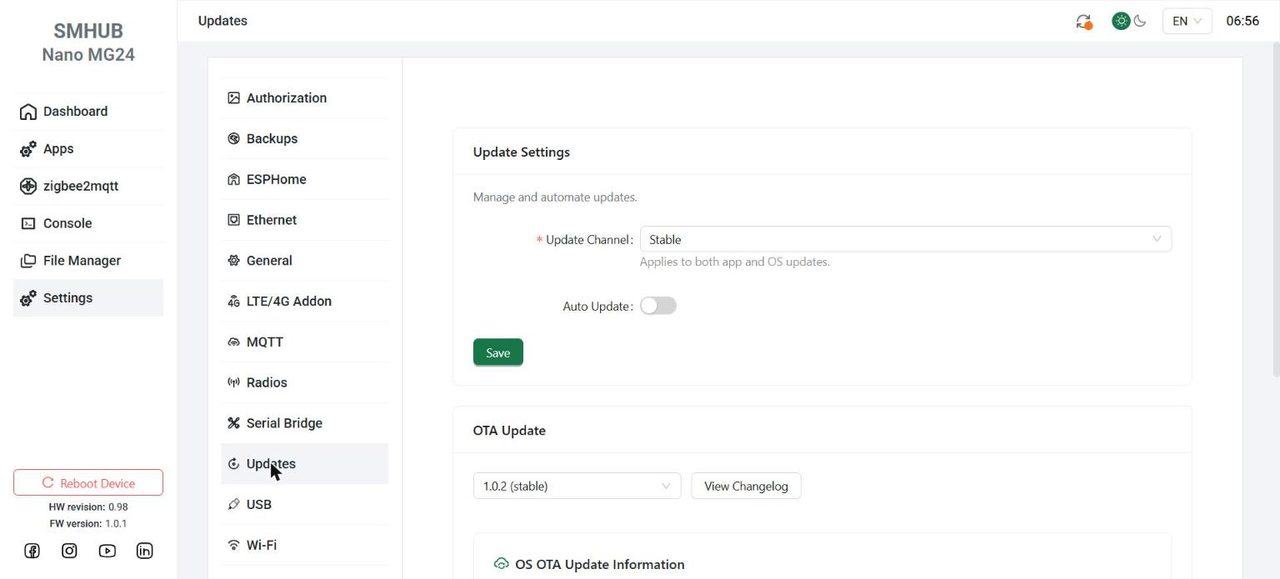Open Backups settings
This screenshot has width=1280, height=579.
(304, 139)
